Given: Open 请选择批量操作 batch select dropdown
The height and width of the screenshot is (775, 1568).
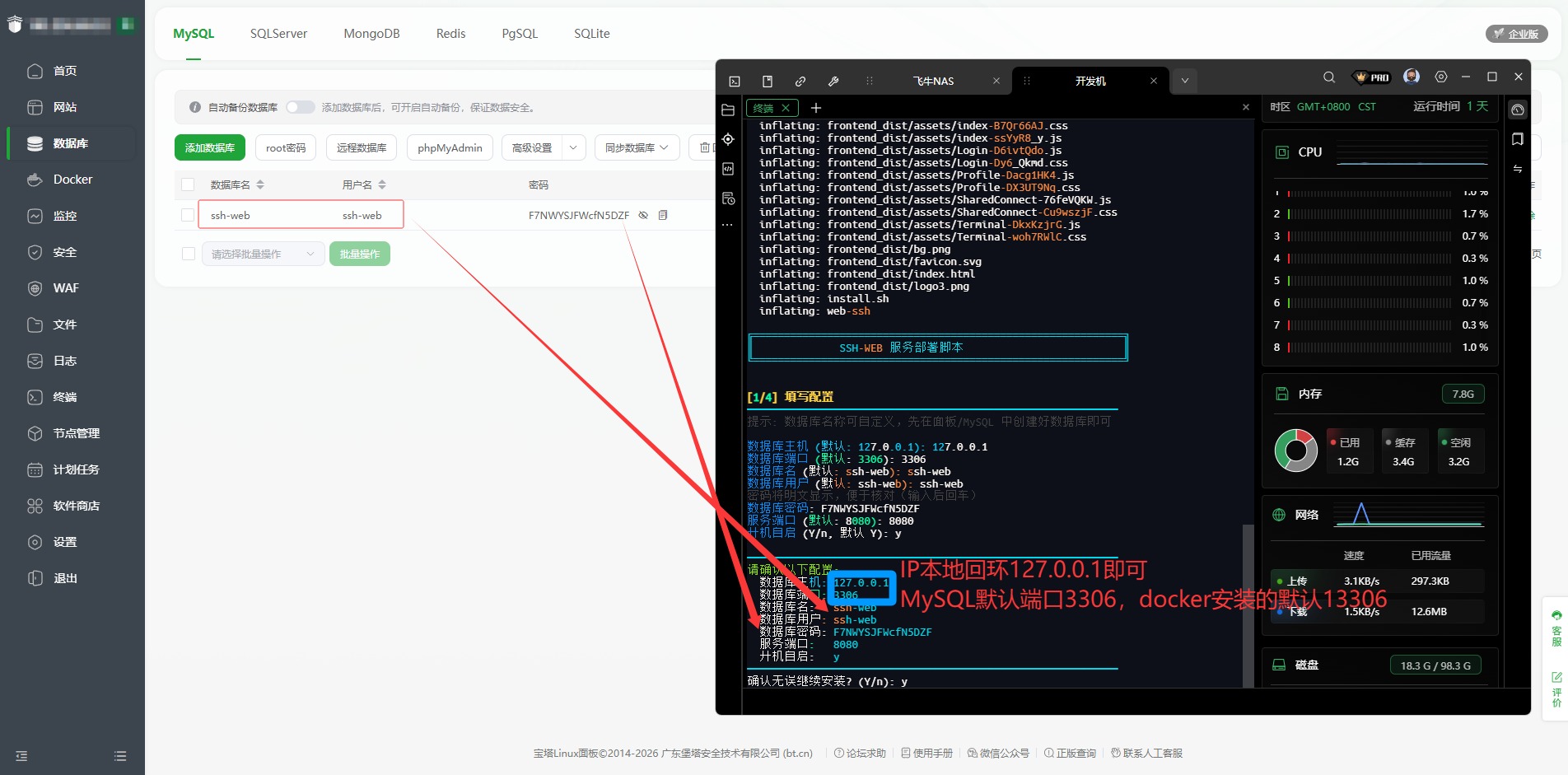Looking at the screenshot, I should pos(262,254).
